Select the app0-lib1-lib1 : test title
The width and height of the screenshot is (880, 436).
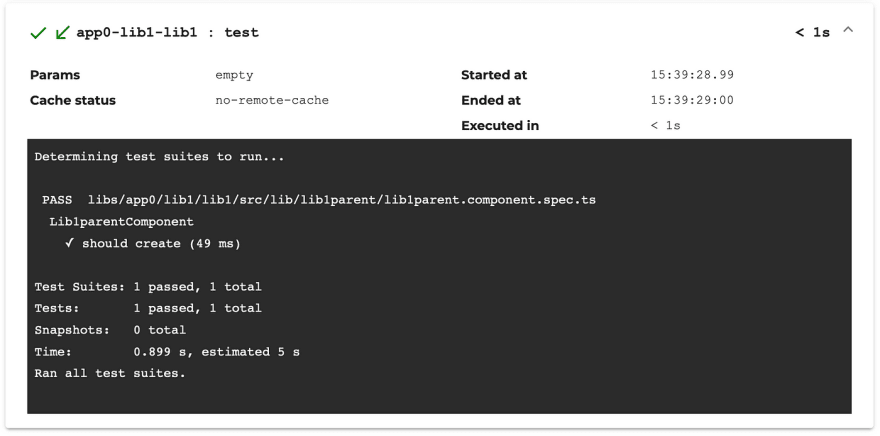[168, 33]
